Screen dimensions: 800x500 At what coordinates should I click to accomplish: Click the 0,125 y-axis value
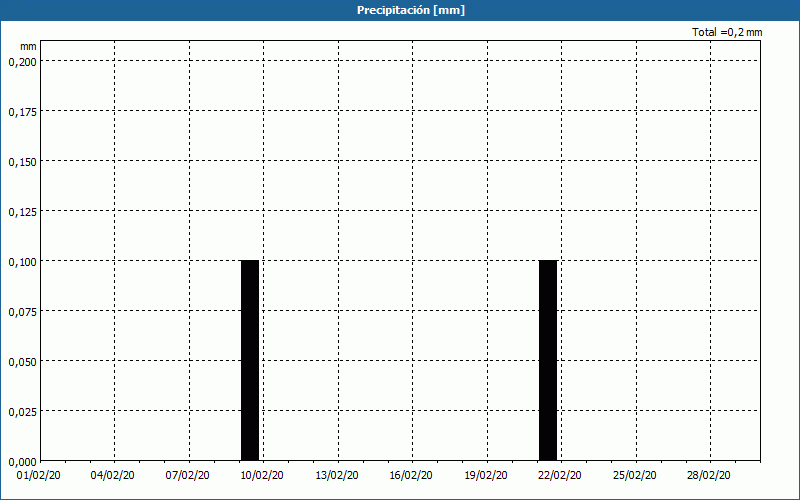point(22,212)
